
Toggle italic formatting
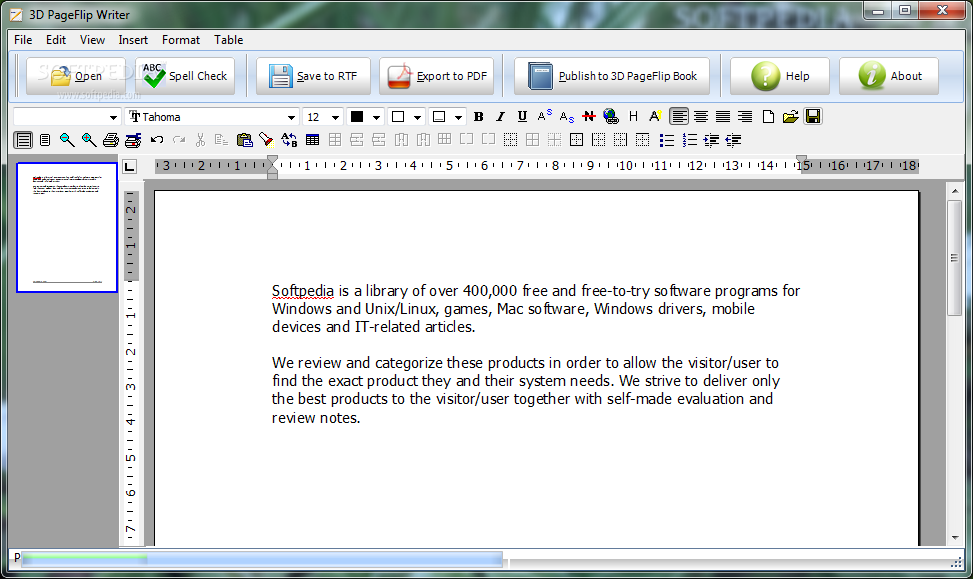click(x=500, y=117)
